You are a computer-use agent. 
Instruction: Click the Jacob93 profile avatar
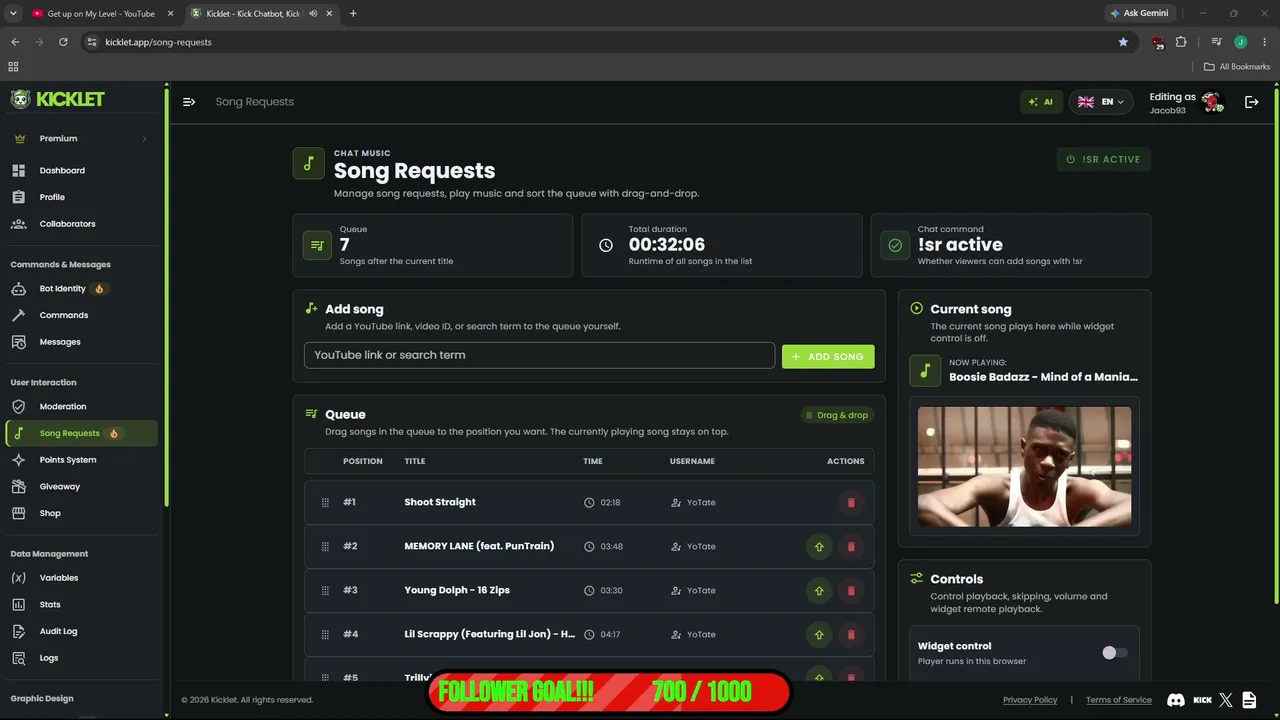pyautogui.click(x=1212, y=102)
